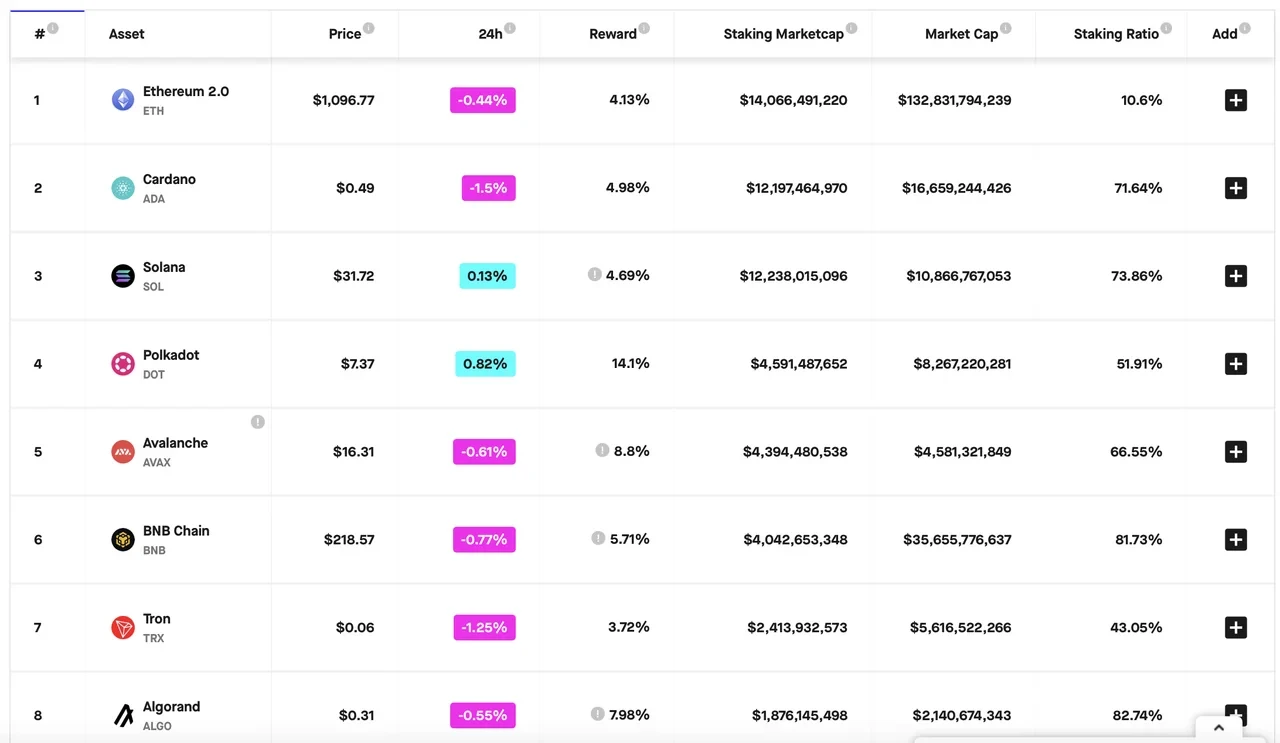Image resolution: width=1280 pixels, height=743 pixels.
Task: Sort by Staking Ratio column header
Action: [1116, 34]
